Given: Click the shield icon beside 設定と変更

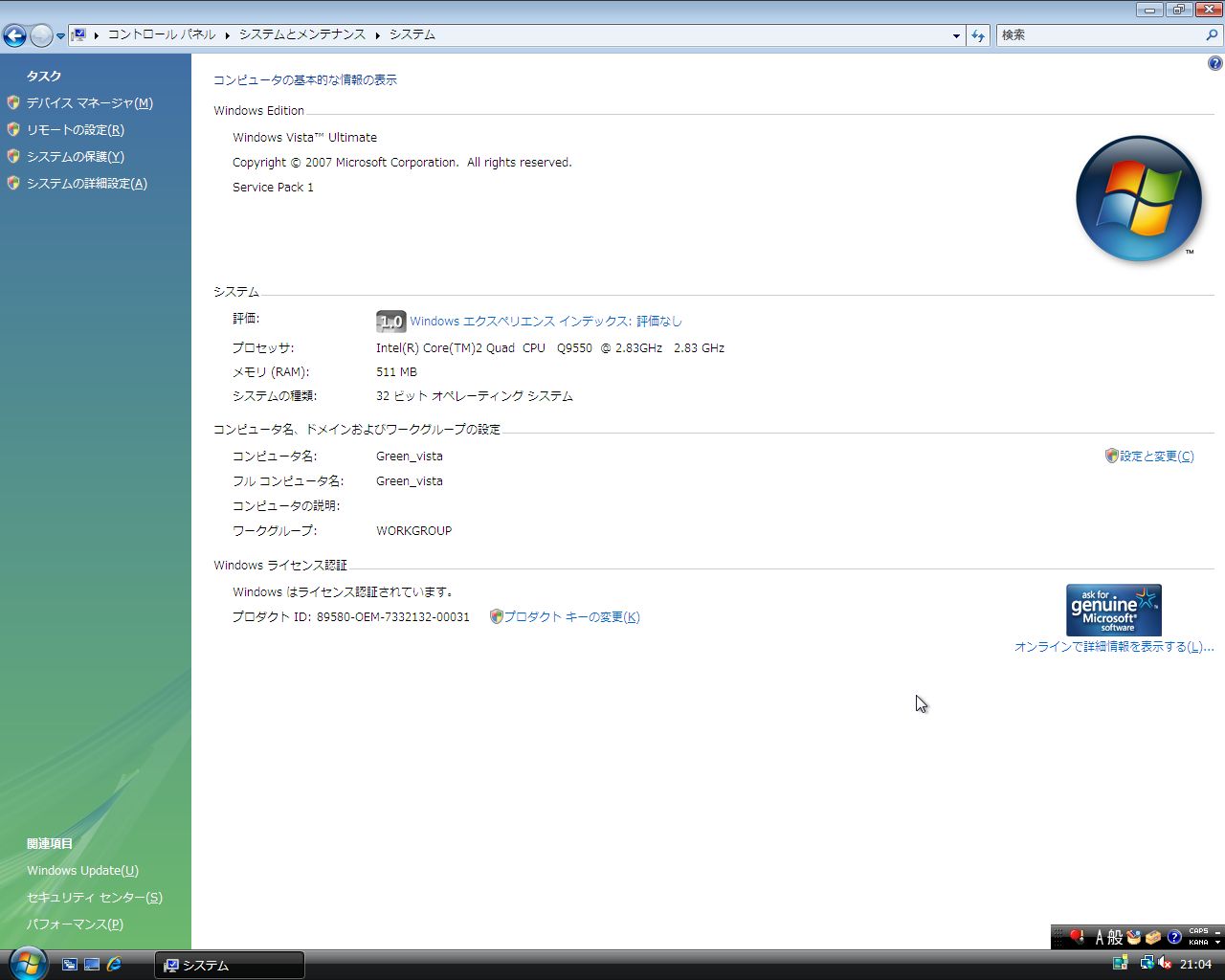Looking at the screenshot, I should (1111, 456).
